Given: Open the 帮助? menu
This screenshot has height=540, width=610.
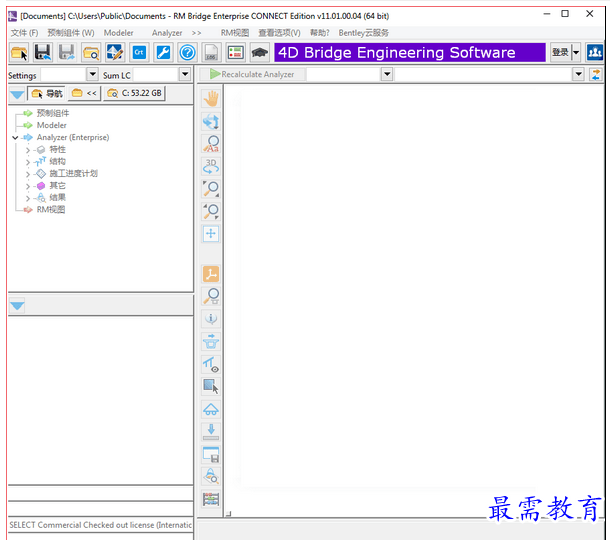Looking at the screenshot, I should (x=319, y=33).
